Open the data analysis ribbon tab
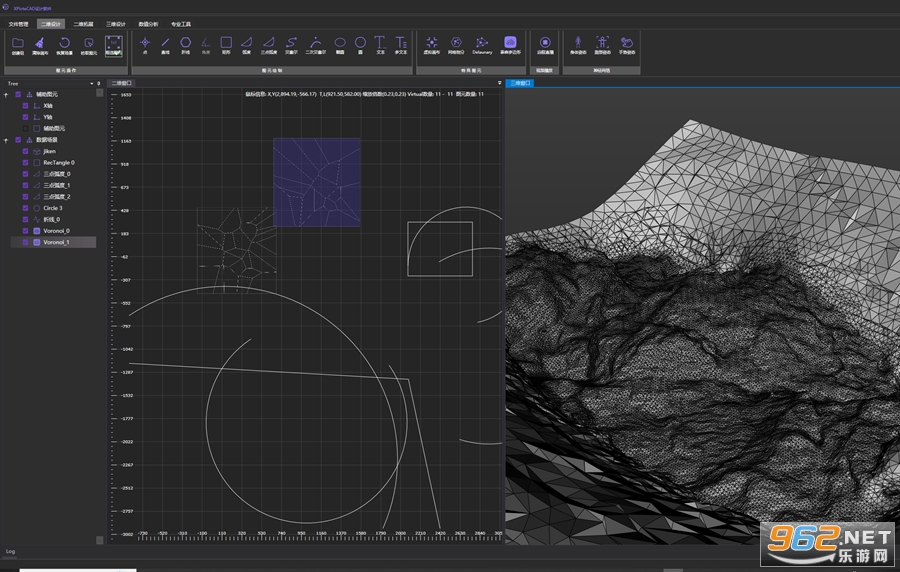 coord(148,24)
